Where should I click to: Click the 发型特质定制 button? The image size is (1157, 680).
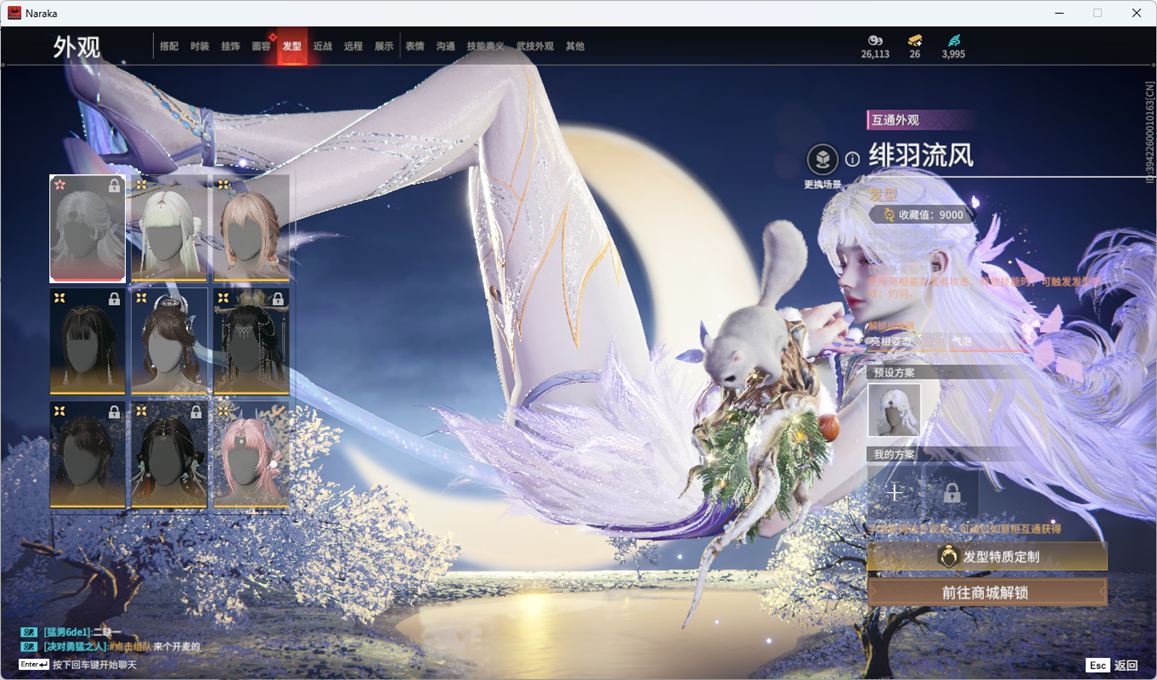coord(987,557)
